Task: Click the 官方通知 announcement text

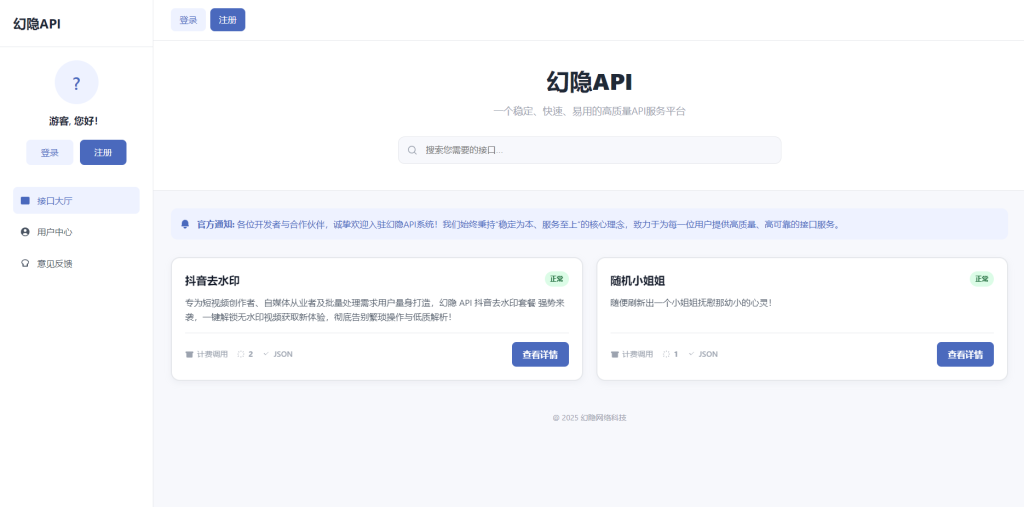Action: (x=519, y=224)
